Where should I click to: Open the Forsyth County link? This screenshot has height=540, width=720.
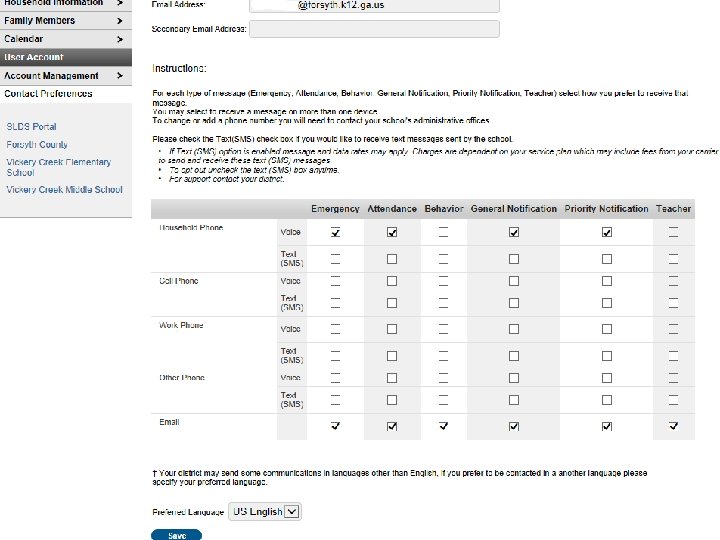click(x=37, y=144)
